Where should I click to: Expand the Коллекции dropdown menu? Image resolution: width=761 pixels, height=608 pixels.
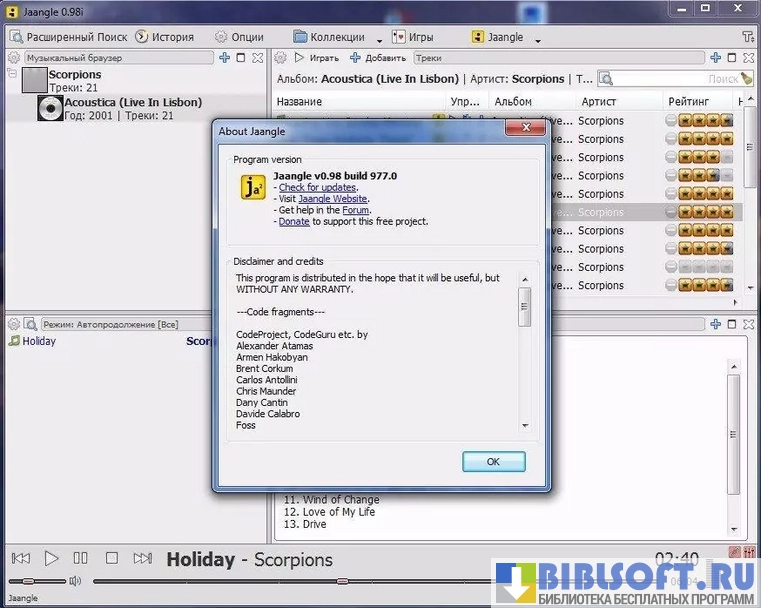click(336, 37)
